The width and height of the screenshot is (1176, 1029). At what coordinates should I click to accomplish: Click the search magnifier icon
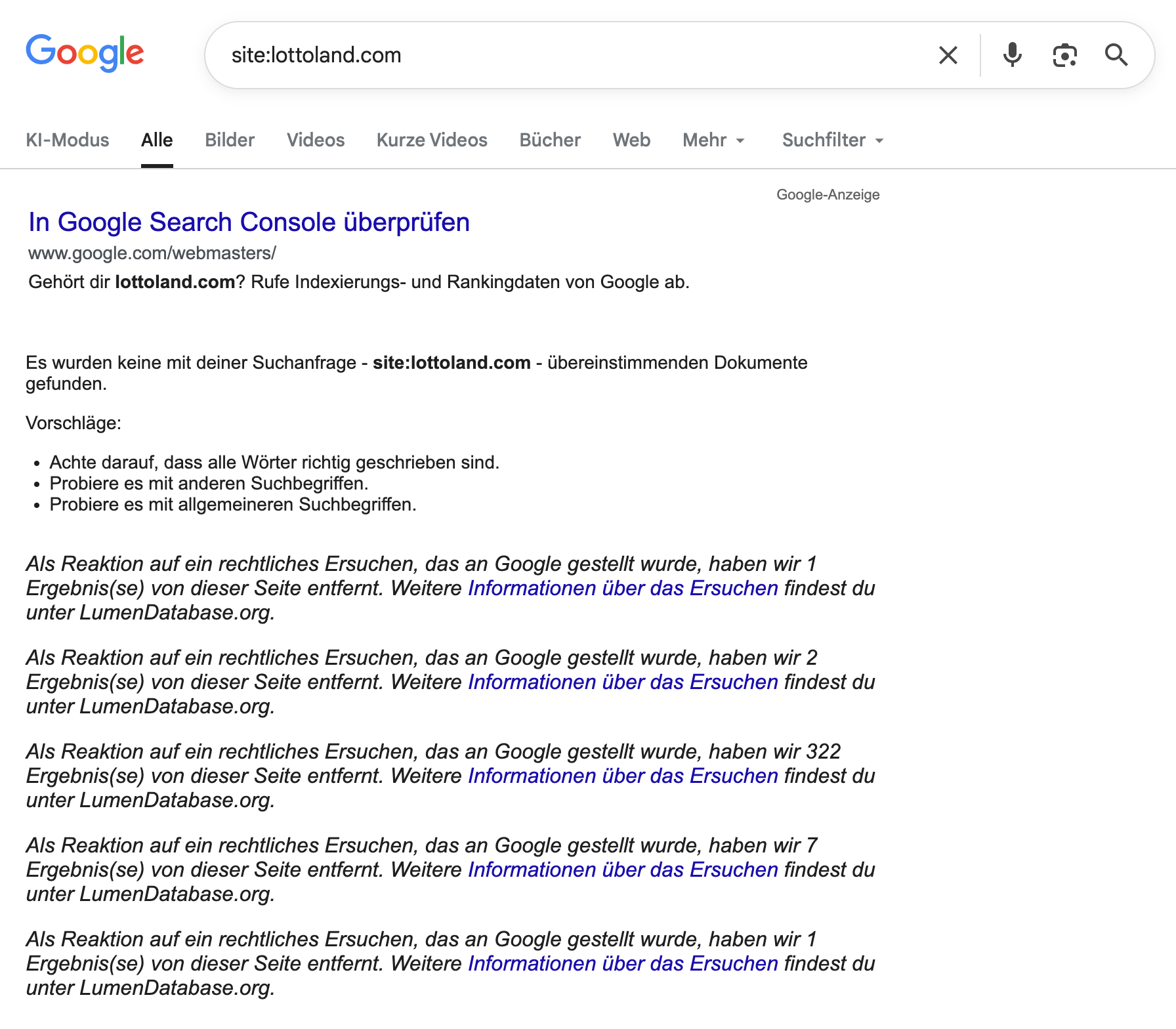pyautogui.click(x=1117, y=55)
